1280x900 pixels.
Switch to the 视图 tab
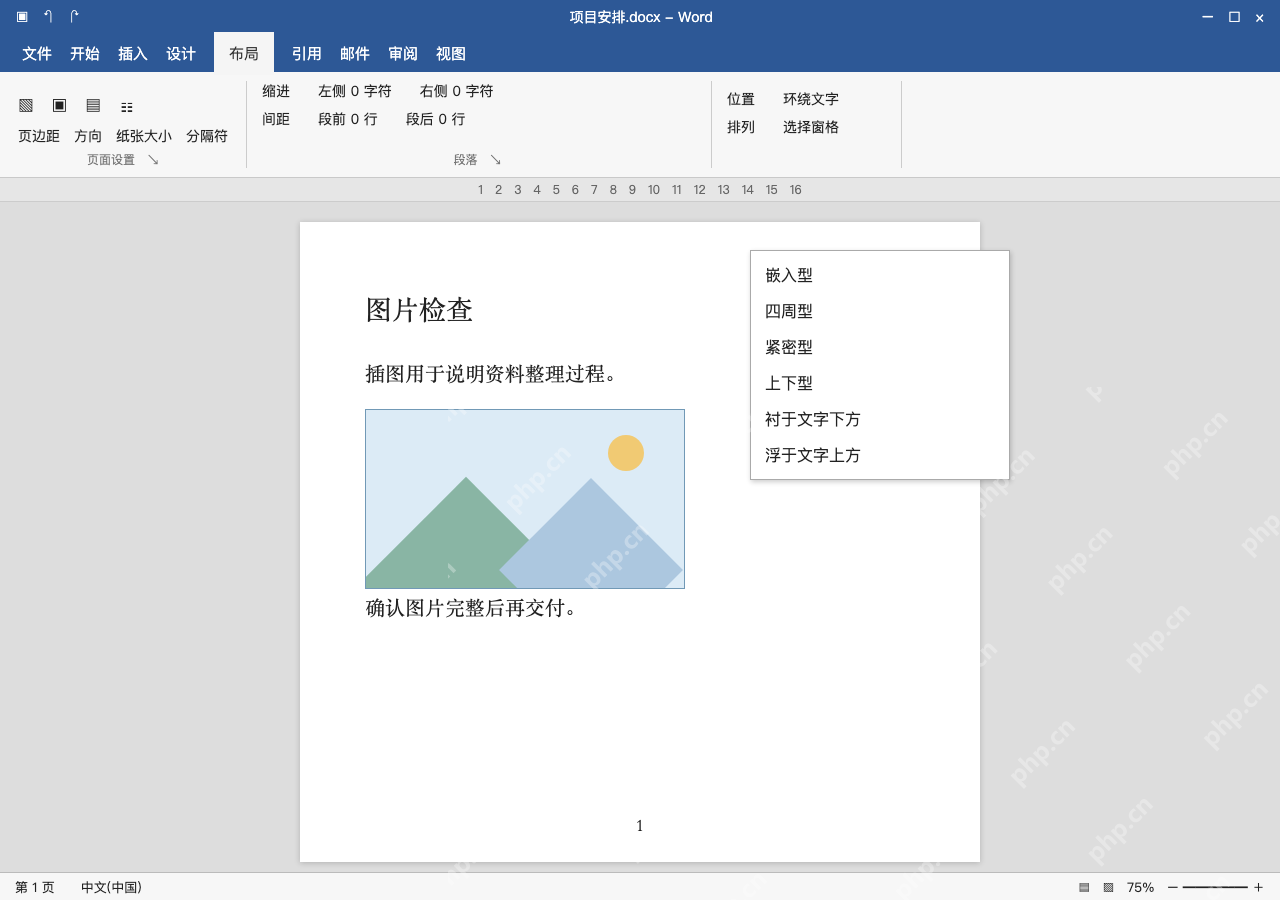[451, 54]
